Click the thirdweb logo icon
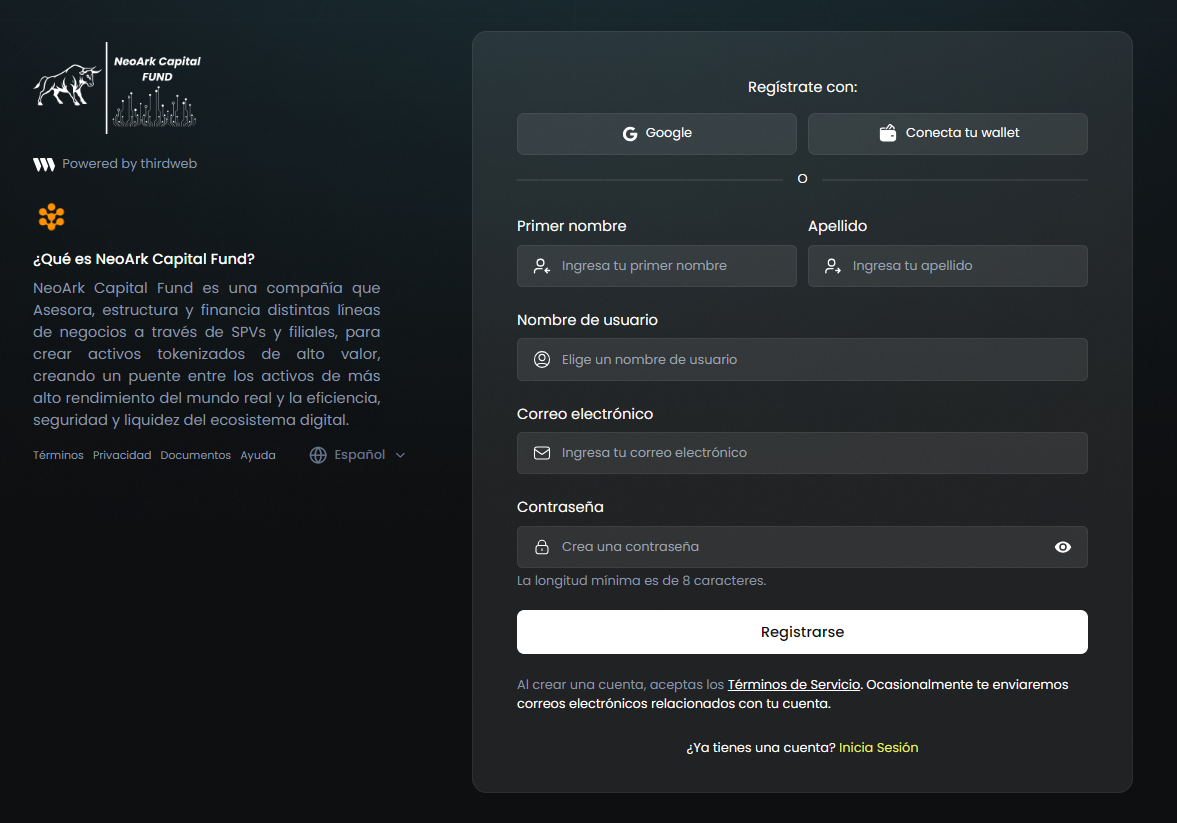Screen dimensions: 1177x823 pyautogui.click(x=44, y=164)
